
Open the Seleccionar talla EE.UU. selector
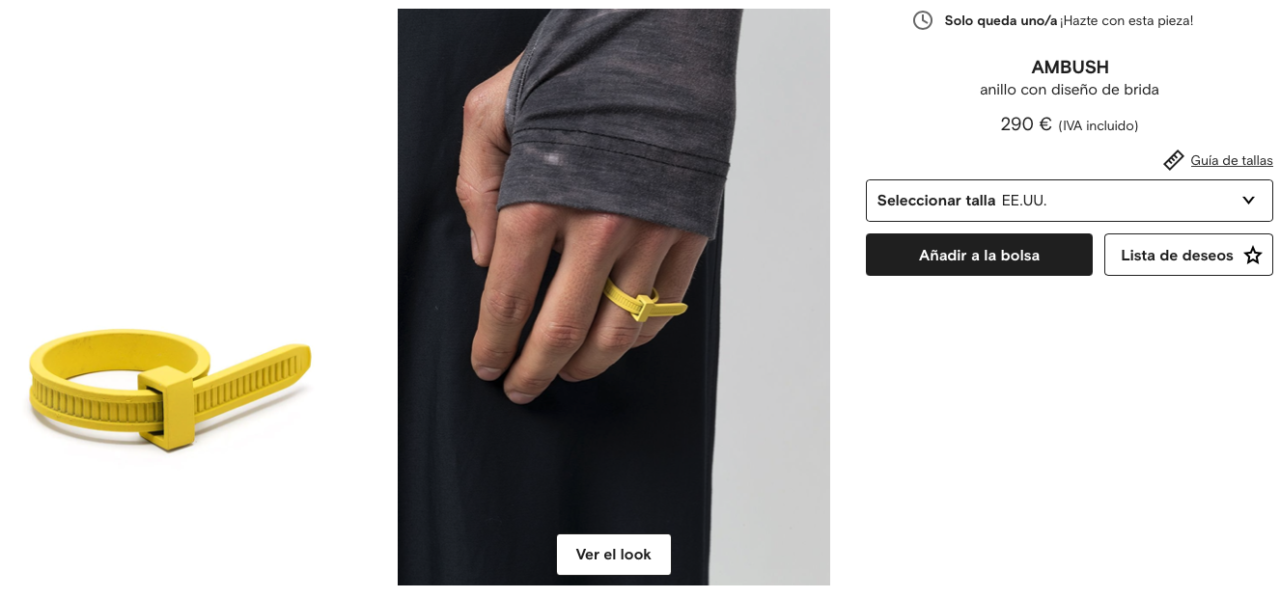1069,200
